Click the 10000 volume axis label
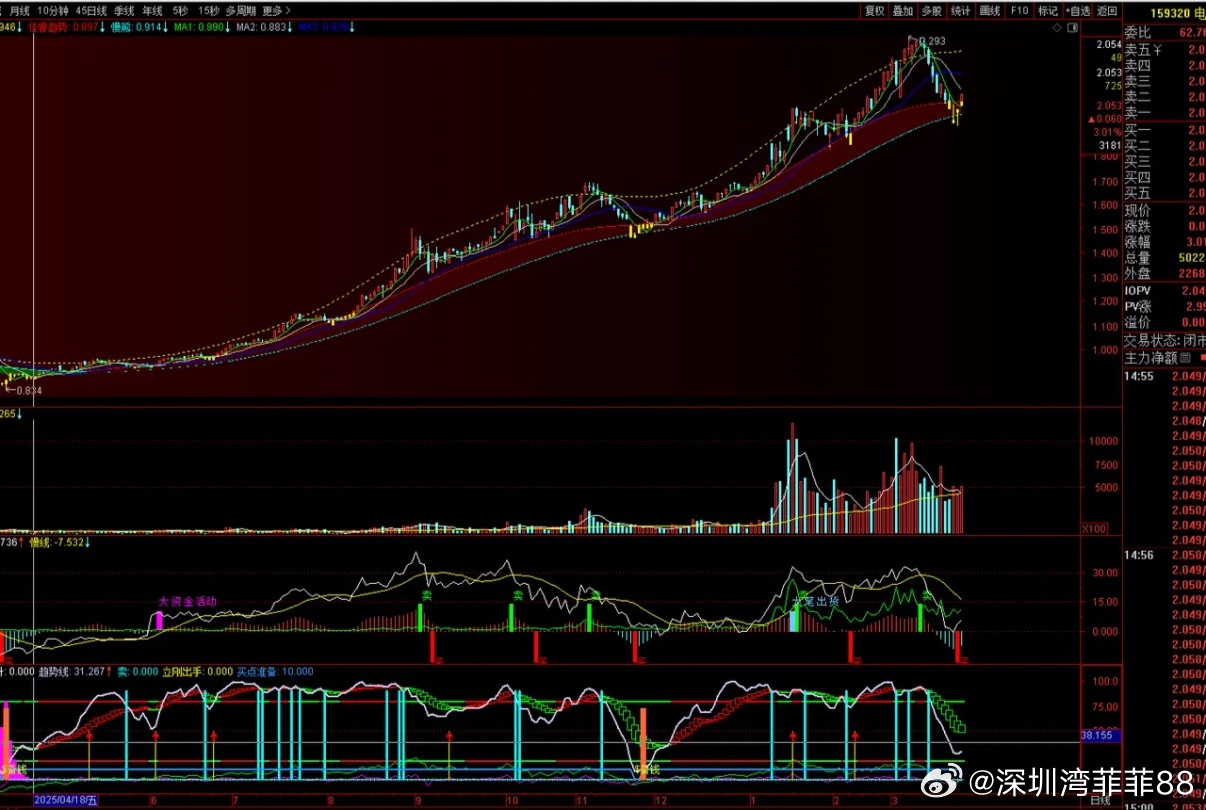 pos(1102,440)
